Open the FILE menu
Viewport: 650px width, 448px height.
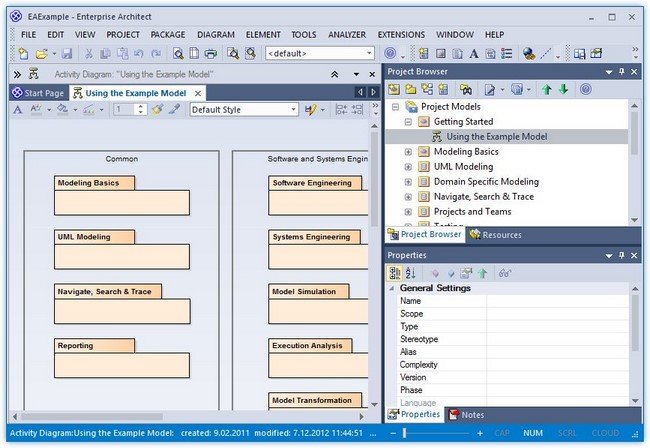point(29,35)
